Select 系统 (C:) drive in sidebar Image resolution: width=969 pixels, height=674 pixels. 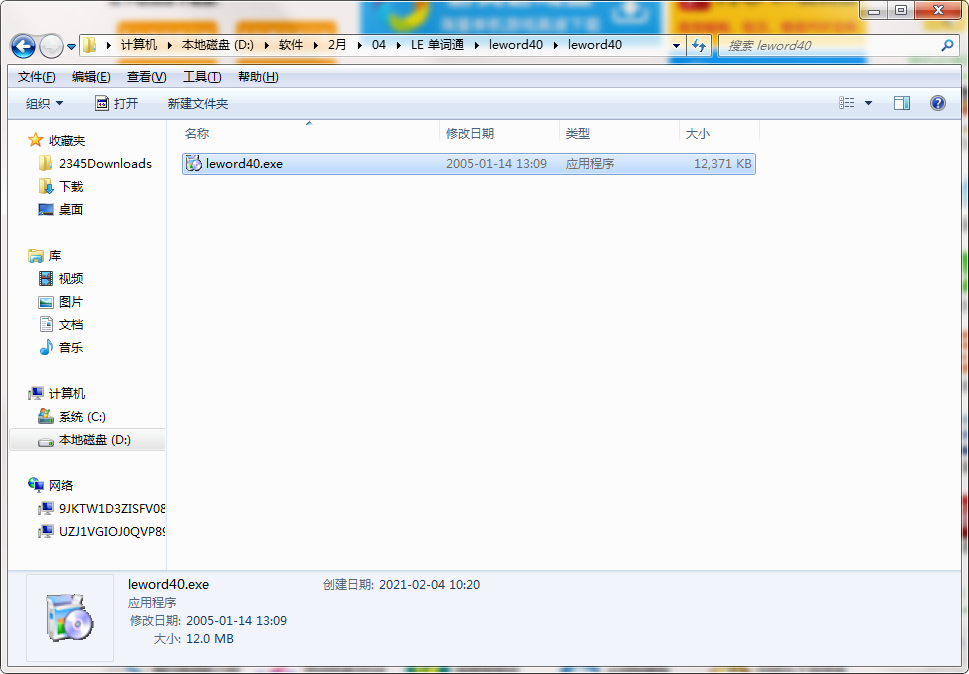[x=81, y=417]
